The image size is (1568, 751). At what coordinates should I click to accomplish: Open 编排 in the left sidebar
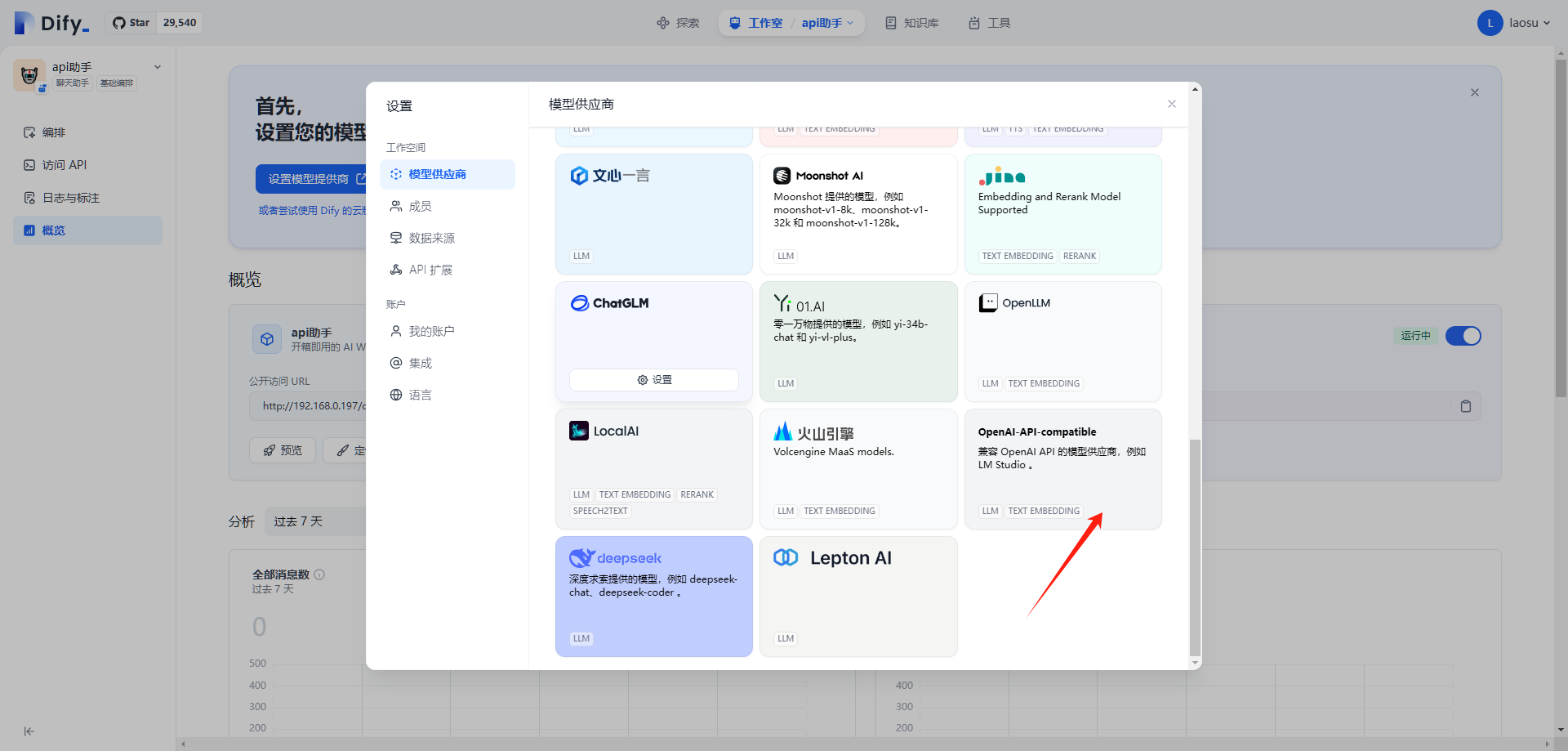(x=88, y=132)
